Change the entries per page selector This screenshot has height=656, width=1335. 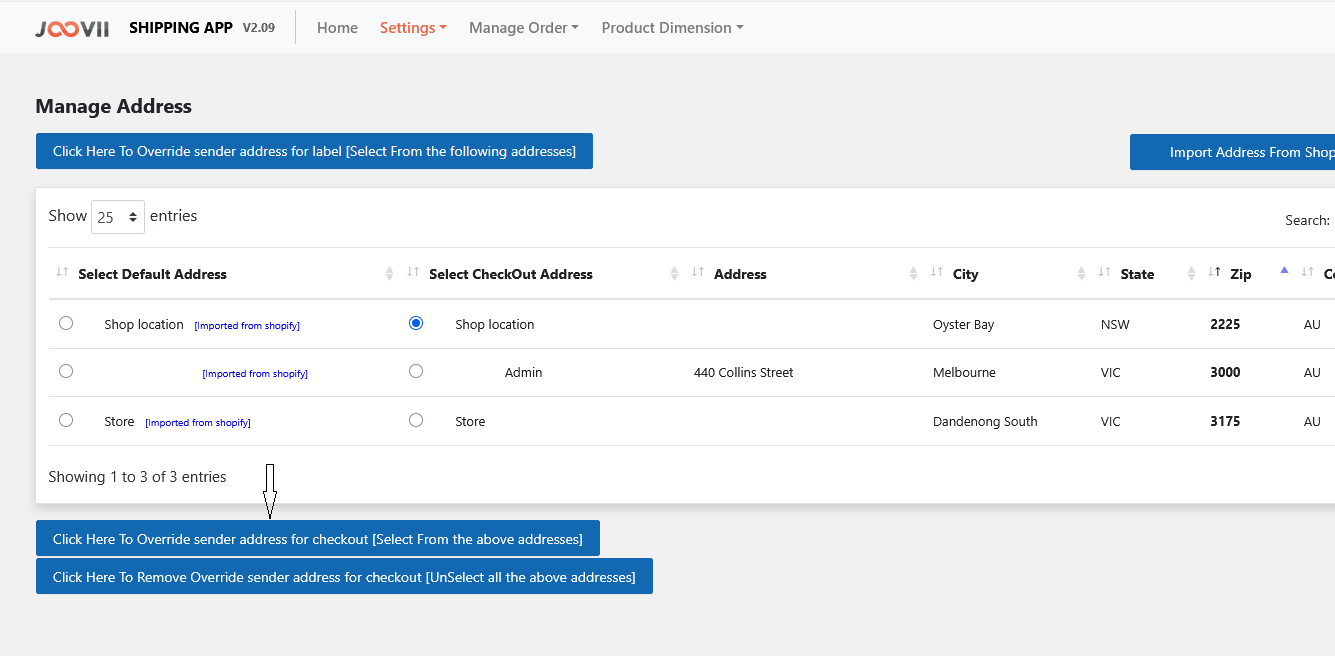point(118,217)
